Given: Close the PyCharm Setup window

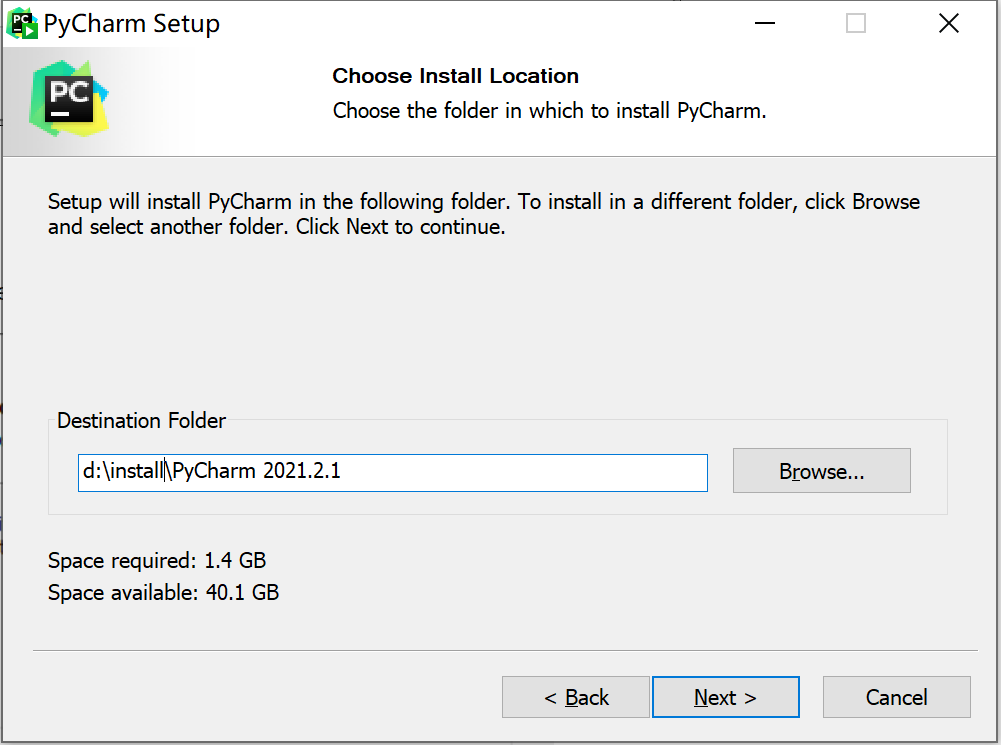Looking at the screenshot, I should click(x=948, y=24).
